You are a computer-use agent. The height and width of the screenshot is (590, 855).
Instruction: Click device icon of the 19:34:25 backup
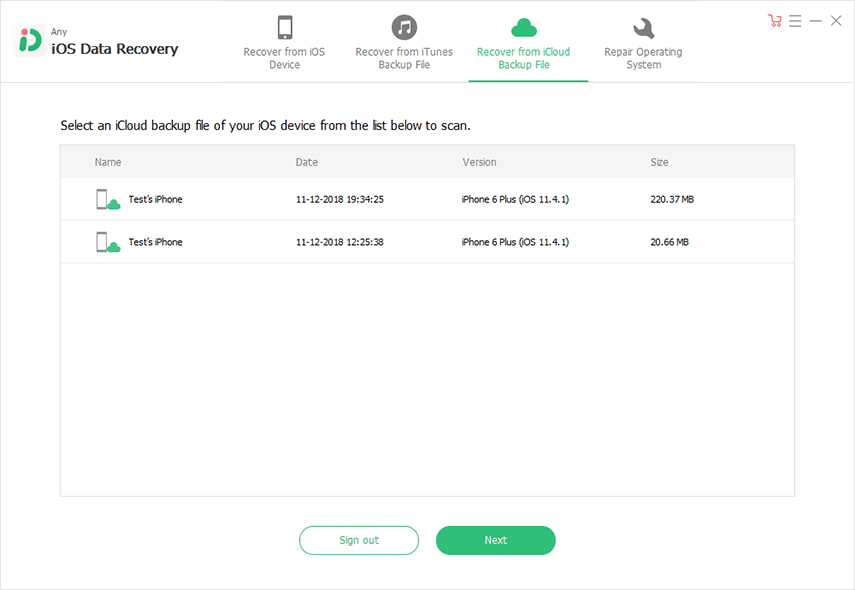[108, 200]
